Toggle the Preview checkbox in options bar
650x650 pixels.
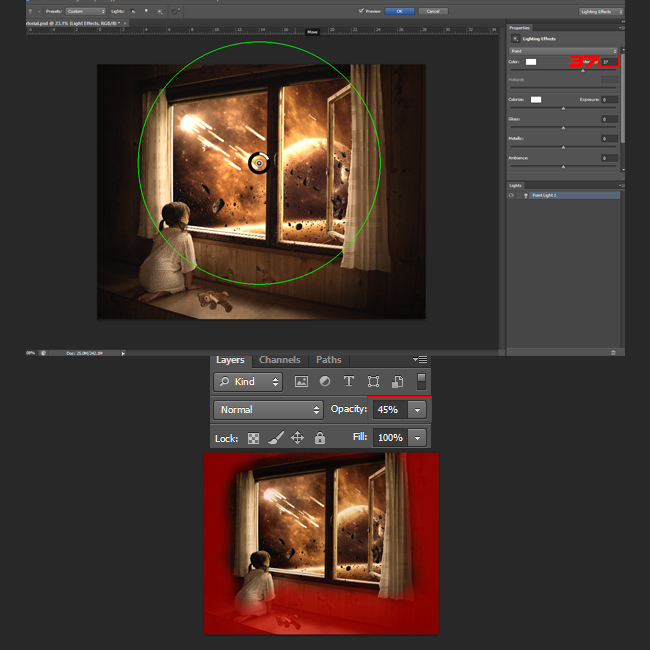pyautogui.click(x=361, y=11)
